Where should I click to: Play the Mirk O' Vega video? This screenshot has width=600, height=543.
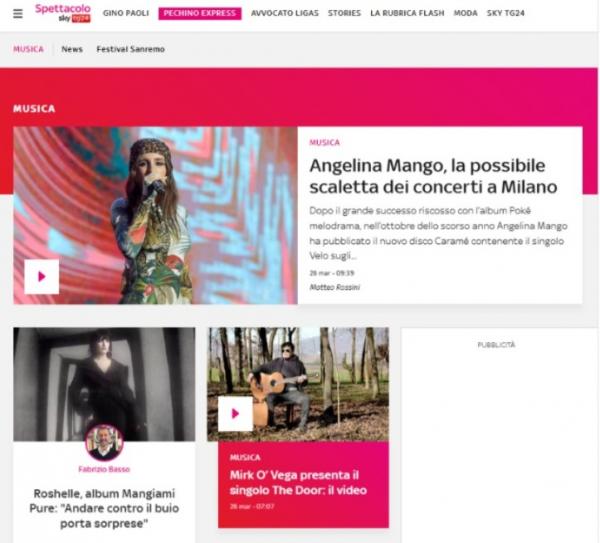click(x=235, y=414)
